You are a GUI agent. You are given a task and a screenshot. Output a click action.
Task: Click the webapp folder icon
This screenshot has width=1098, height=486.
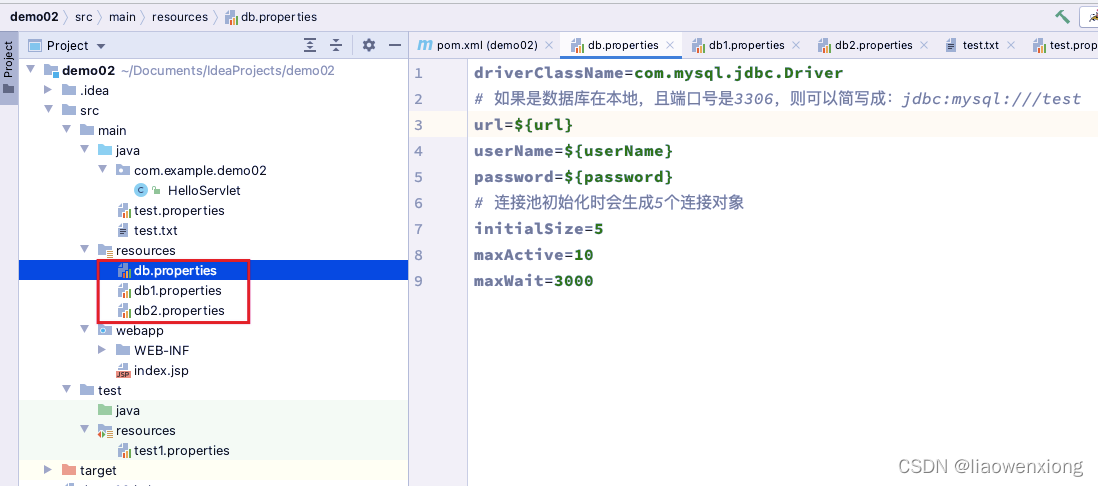click(105, 330)
